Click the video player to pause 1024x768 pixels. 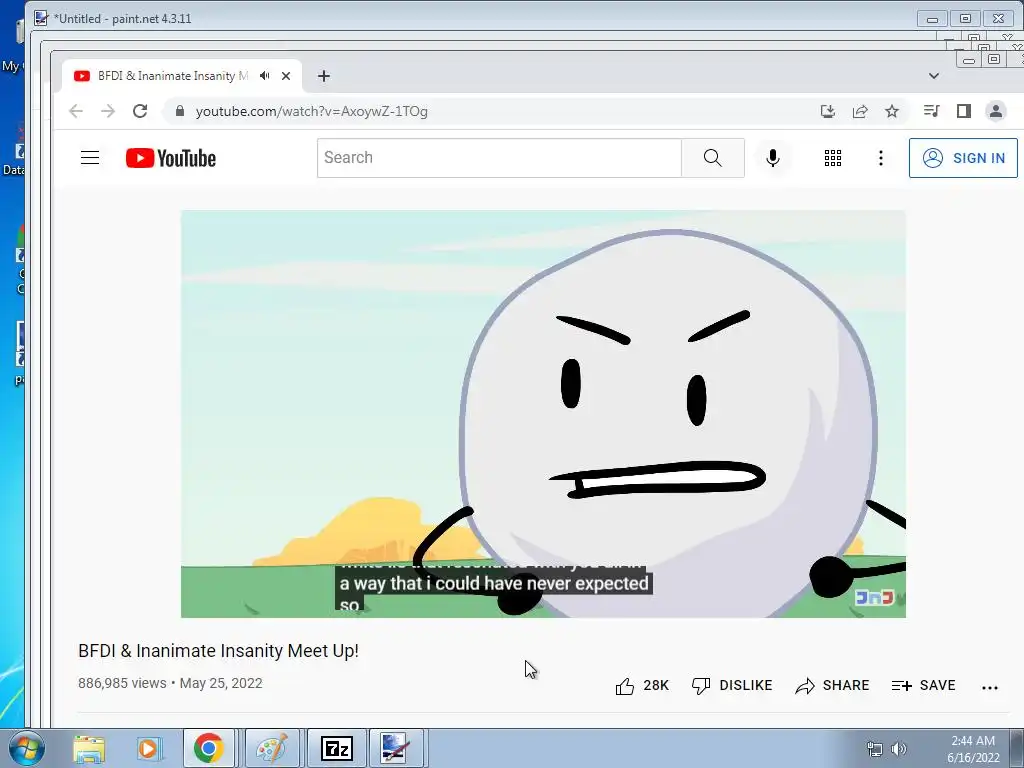tap(543, 414)
